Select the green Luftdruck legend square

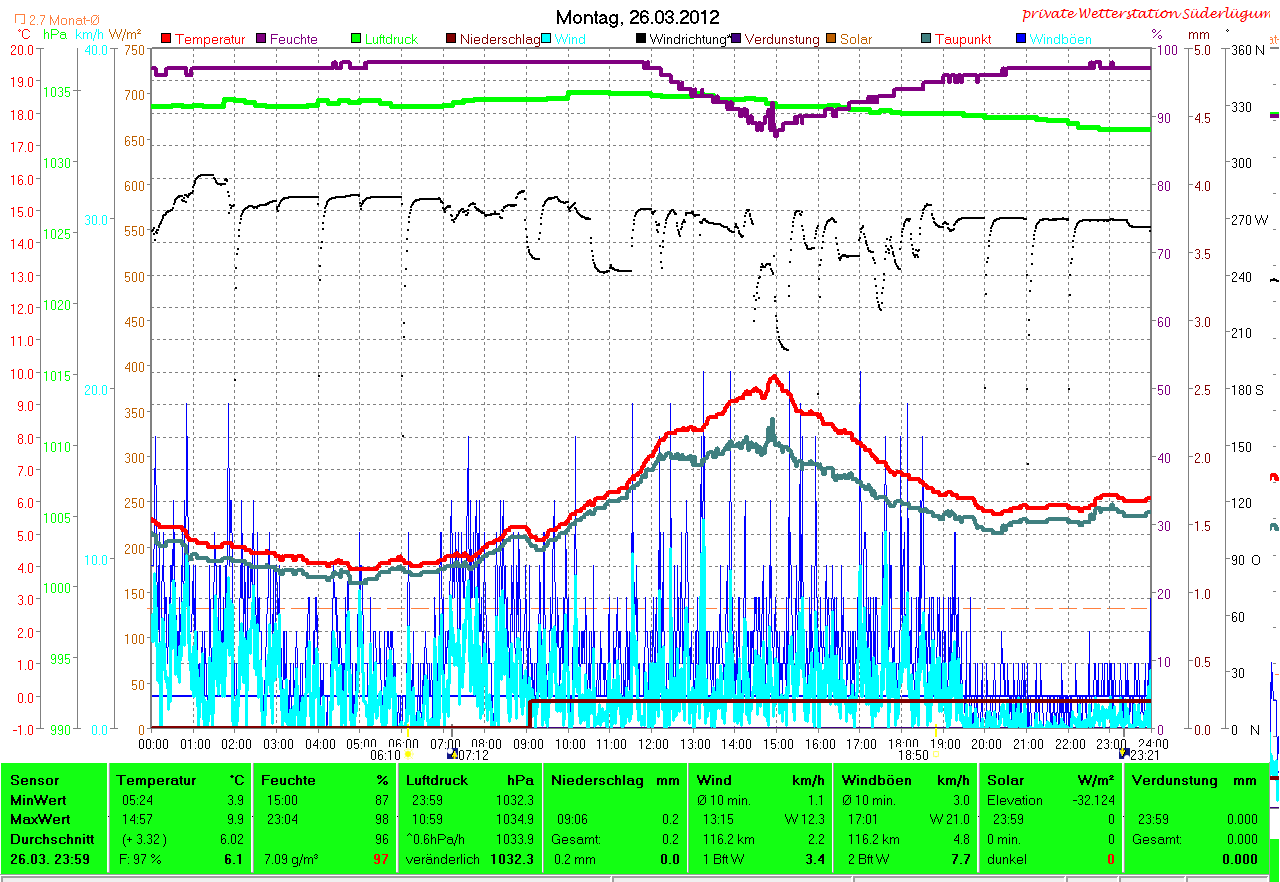coord(357,39)
